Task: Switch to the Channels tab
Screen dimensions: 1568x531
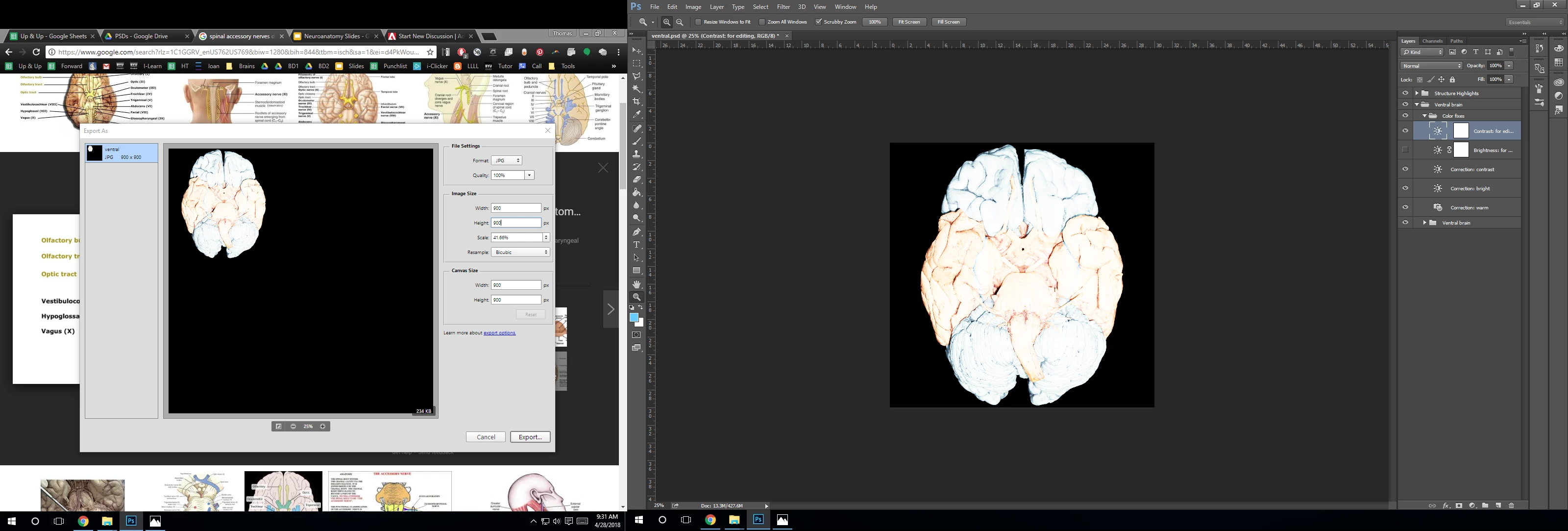Action: click(x=1432, y=41)
